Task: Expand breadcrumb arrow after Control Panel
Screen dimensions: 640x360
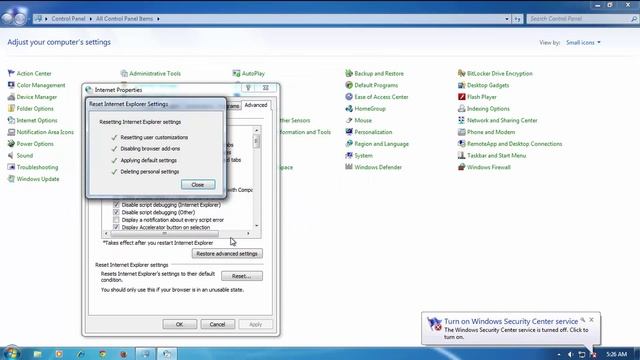Action: click(x=91, y=19)
